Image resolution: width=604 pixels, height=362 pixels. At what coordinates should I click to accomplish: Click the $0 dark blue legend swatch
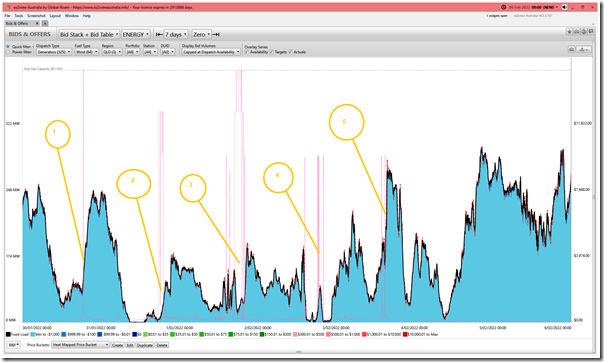[134, 334]
